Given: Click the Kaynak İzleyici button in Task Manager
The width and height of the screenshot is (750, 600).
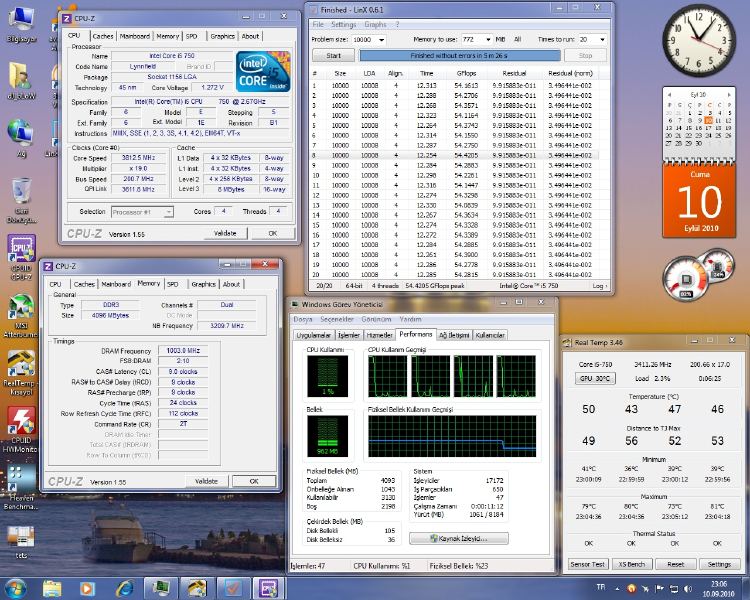Looking at the screenshot, I should click(459, 539).
